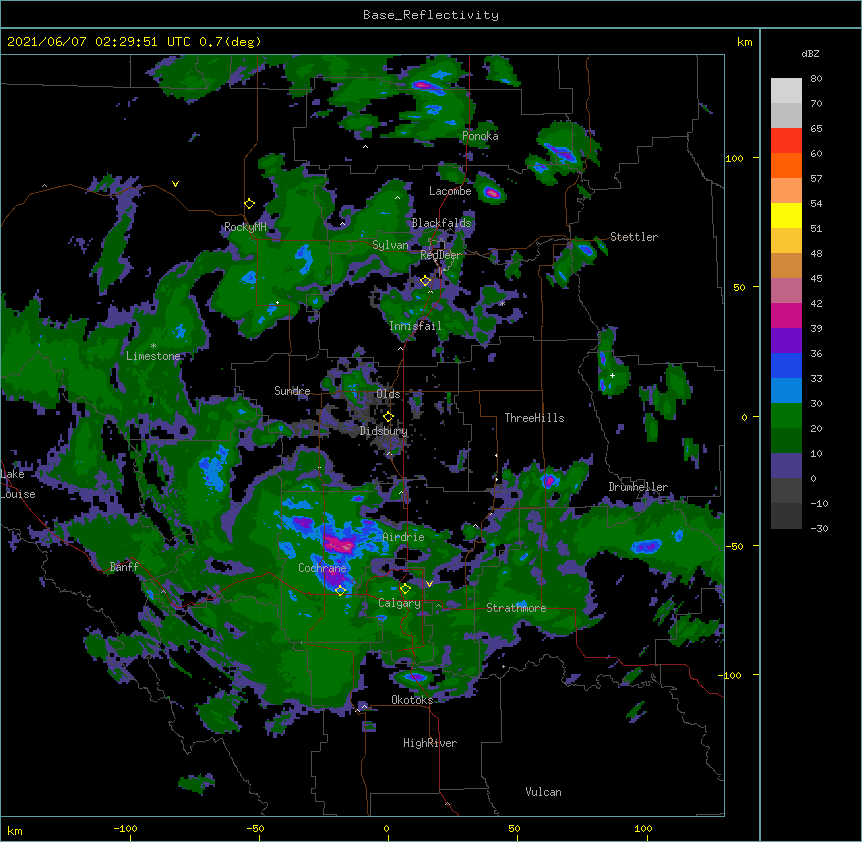The width and height of the screenshot is (862, 842).
Task: Click the RedDeer city label
Action: point(441,255)
